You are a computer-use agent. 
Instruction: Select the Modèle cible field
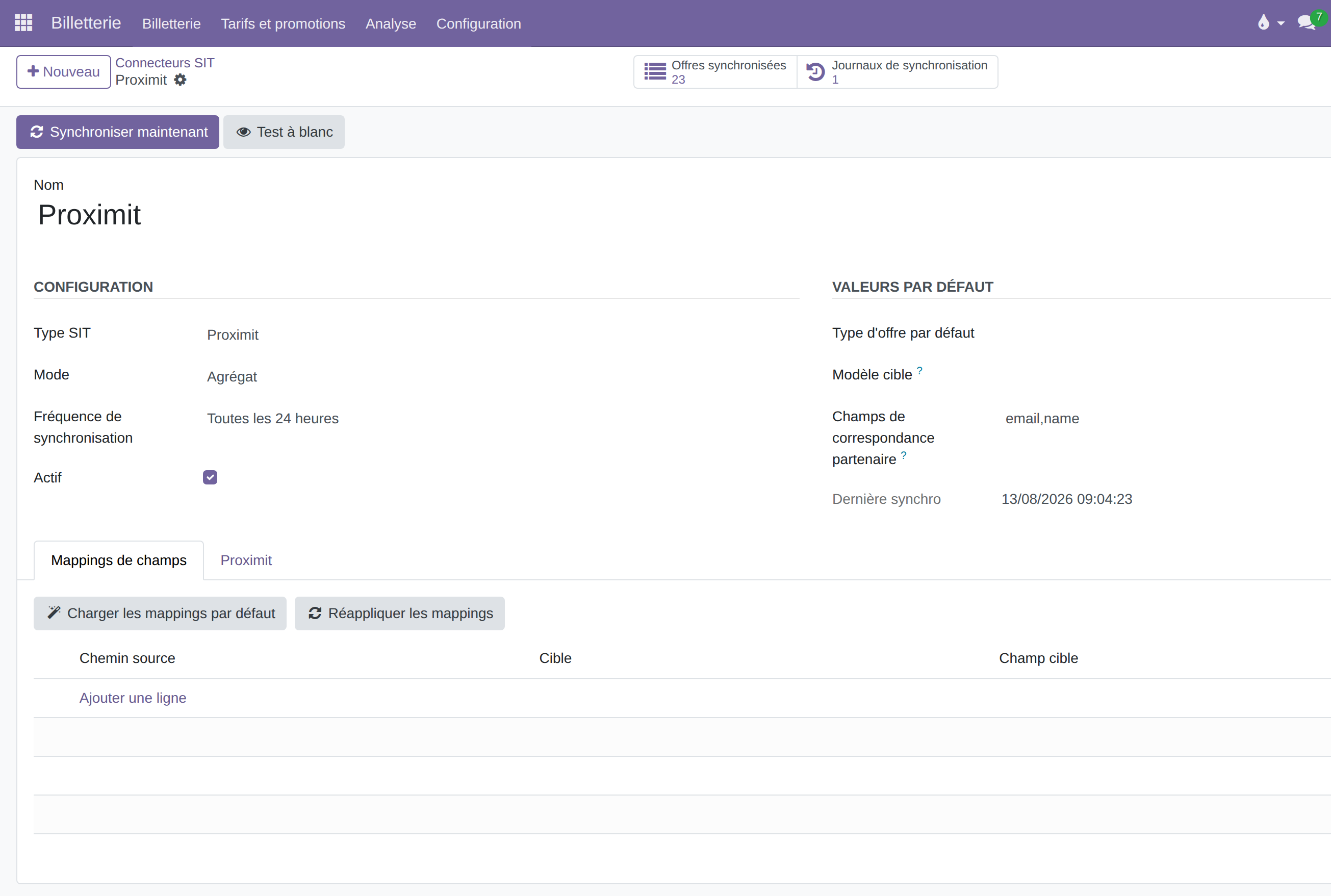pos(1166,375)
